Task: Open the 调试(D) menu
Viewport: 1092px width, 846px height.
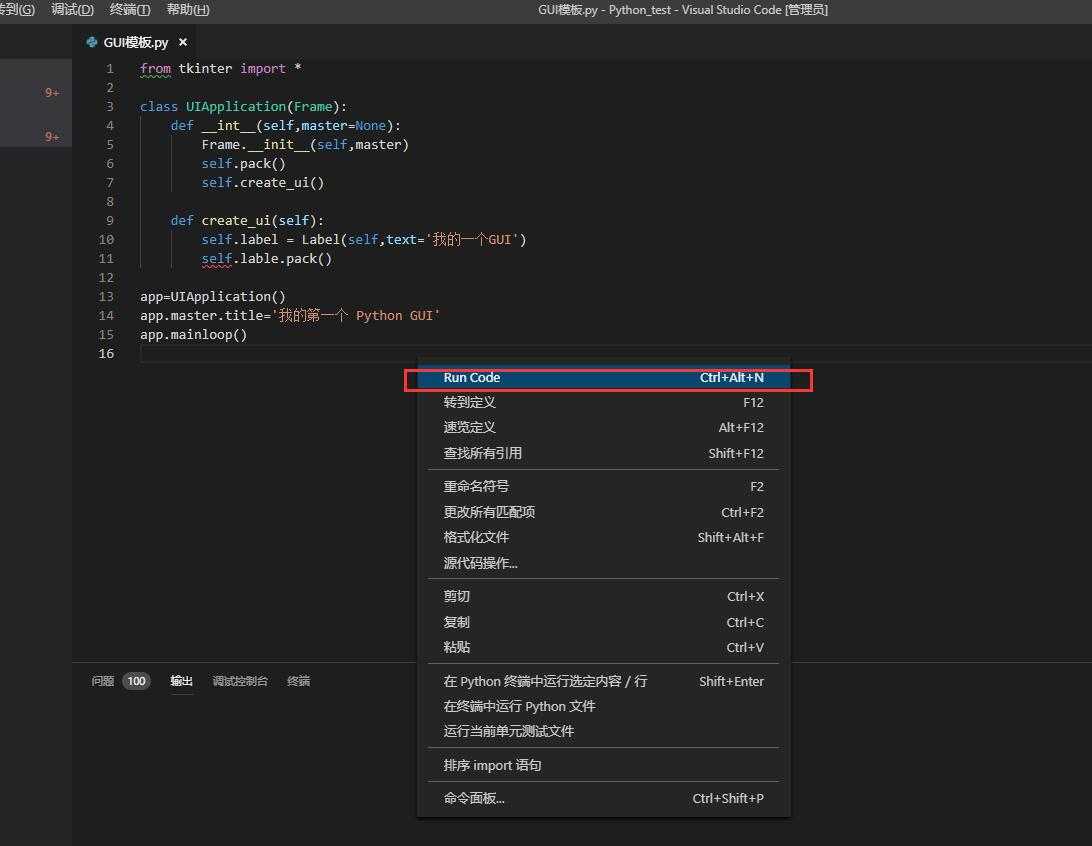Action: click(x=72, y=10)
